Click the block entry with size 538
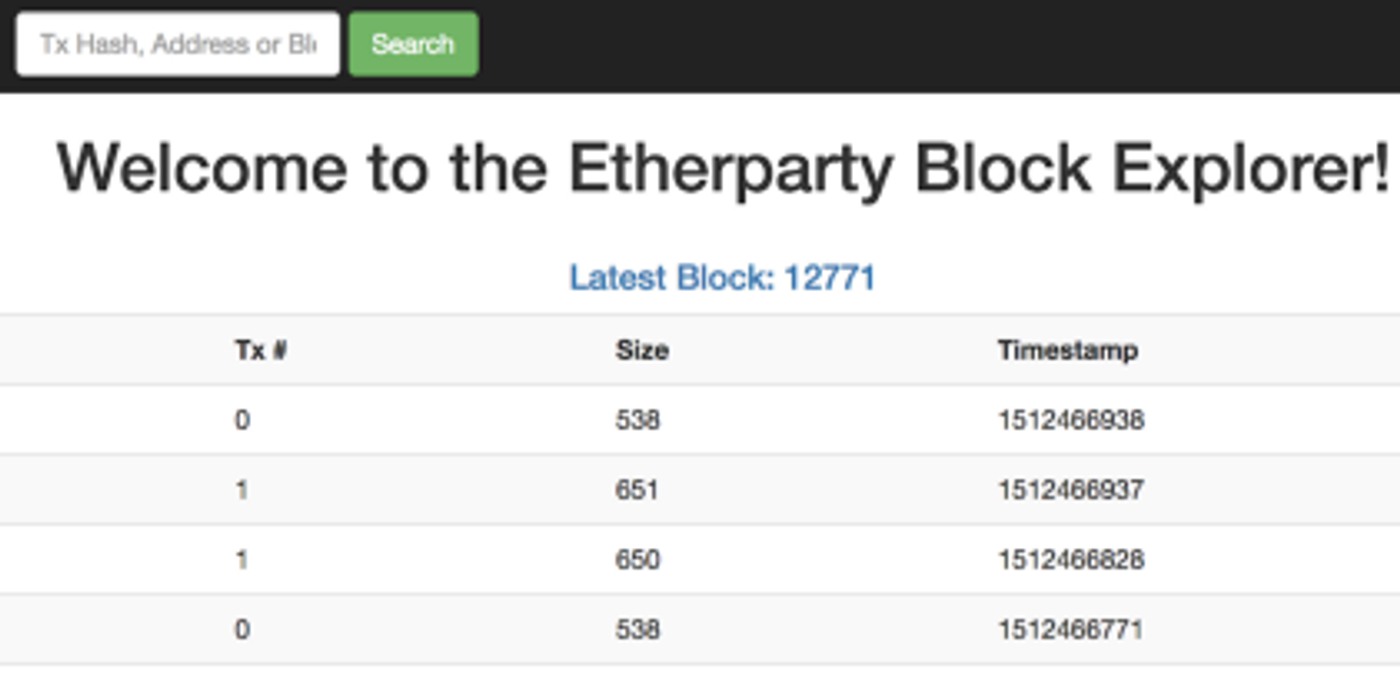This screenshot has height=675, width=1400. 637,420
